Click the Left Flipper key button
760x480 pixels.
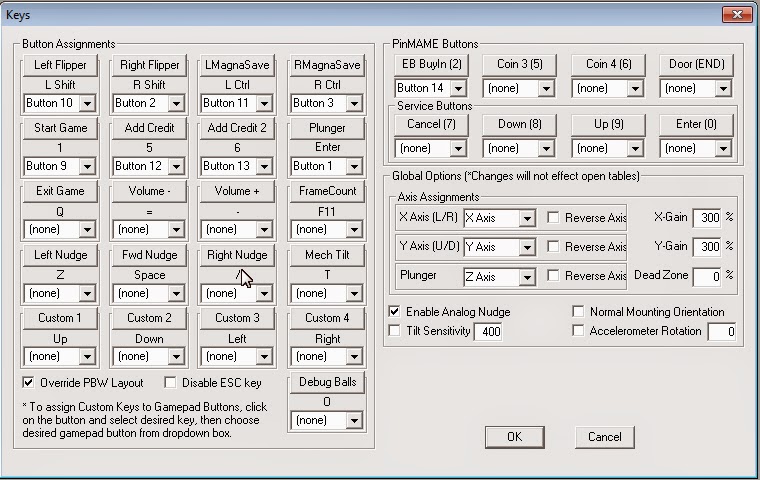point(60,65)
